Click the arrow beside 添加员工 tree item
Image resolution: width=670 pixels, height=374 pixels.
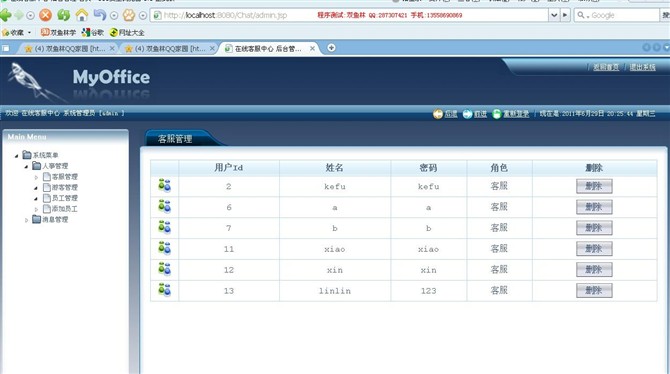tap(36, 209)
